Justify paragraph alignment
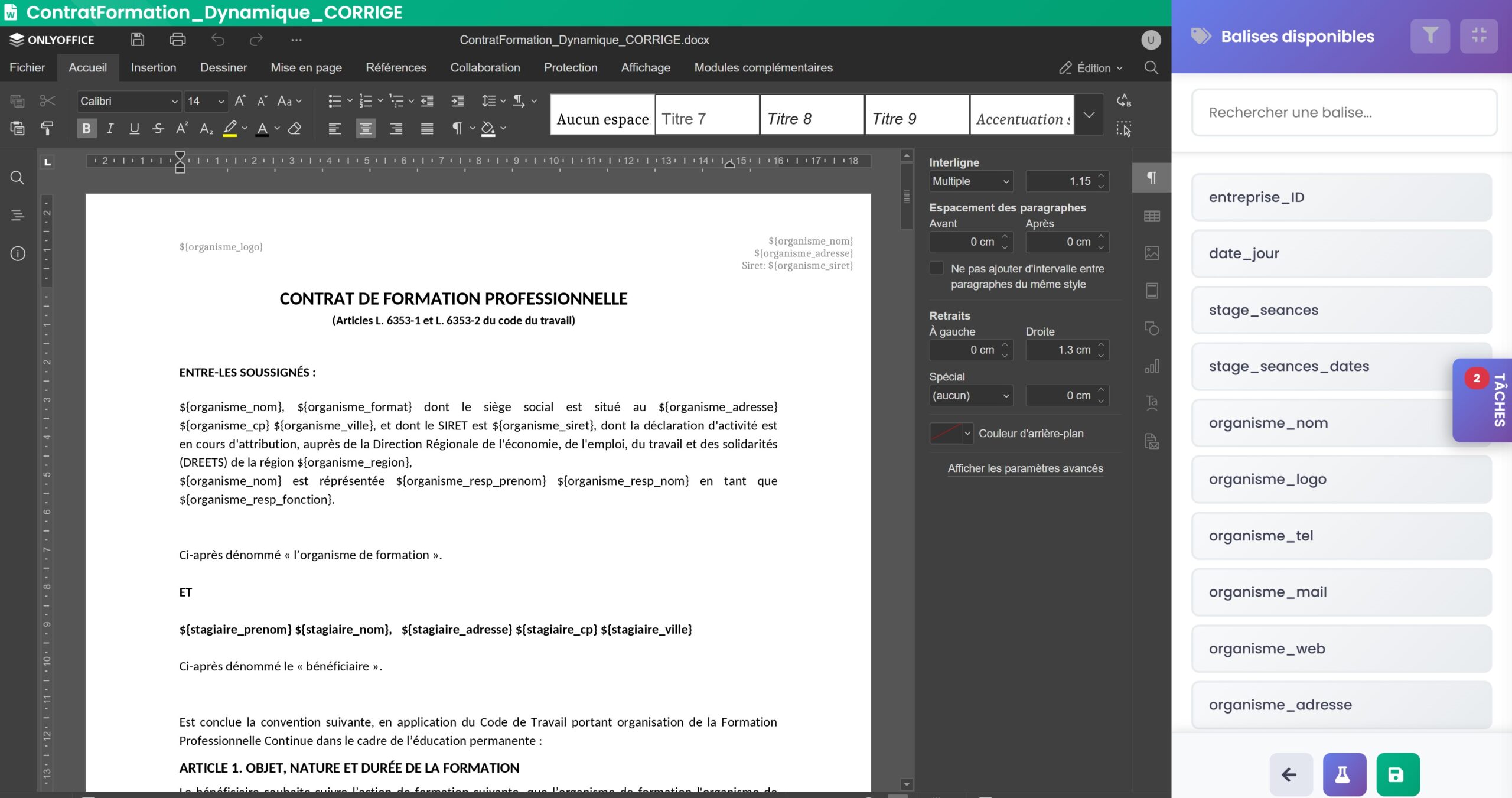The image size is (1512, 798). [x=426, y=128]
